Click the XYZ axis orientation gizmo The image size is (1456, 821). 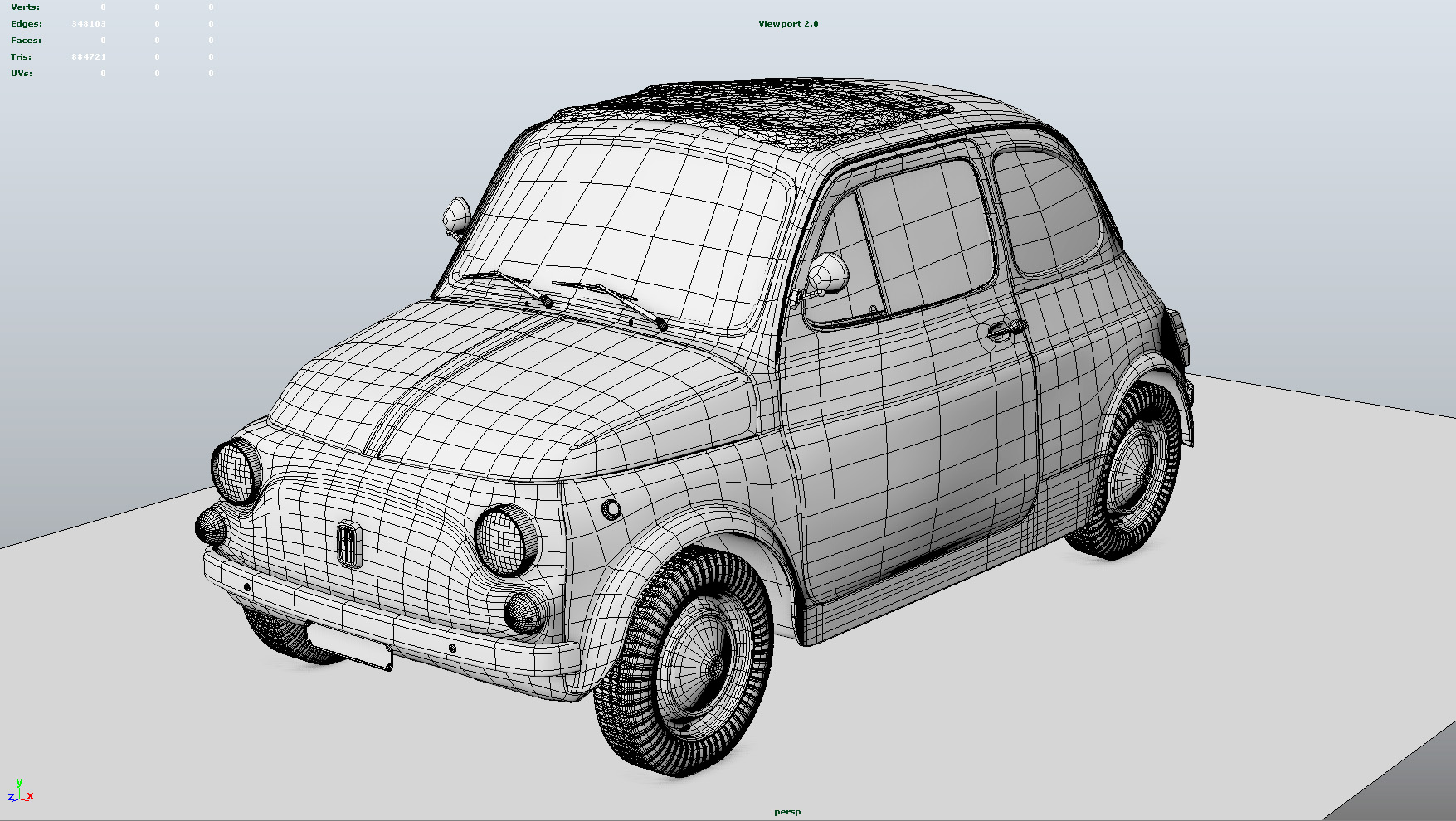click(x=20, y=790)
